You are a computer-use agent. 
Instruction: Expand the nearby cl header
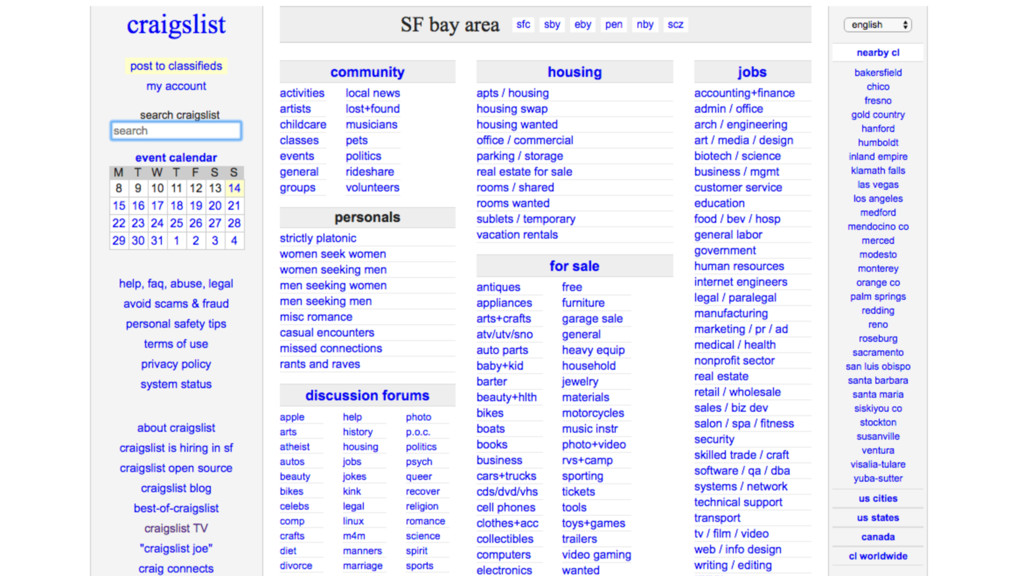click(878, 53)
